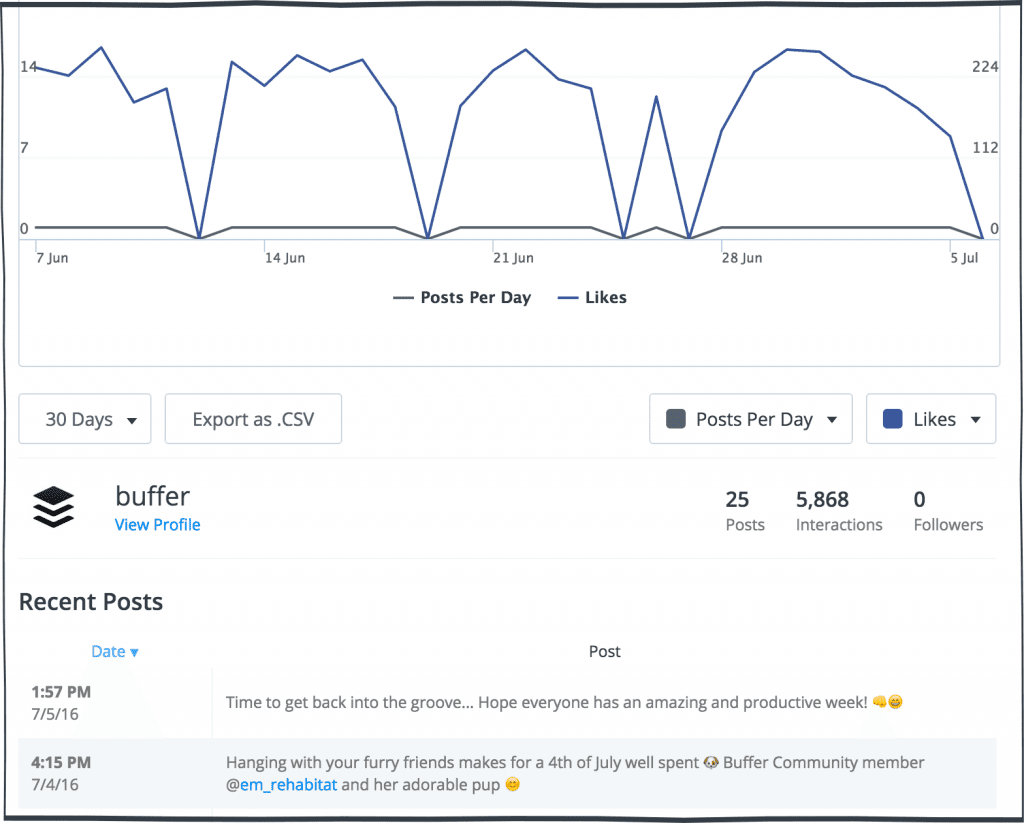Click the Buffer stacked-layers logo icon
The height and width of the screenshot is (823, 1024).
(x=53, y=507)
